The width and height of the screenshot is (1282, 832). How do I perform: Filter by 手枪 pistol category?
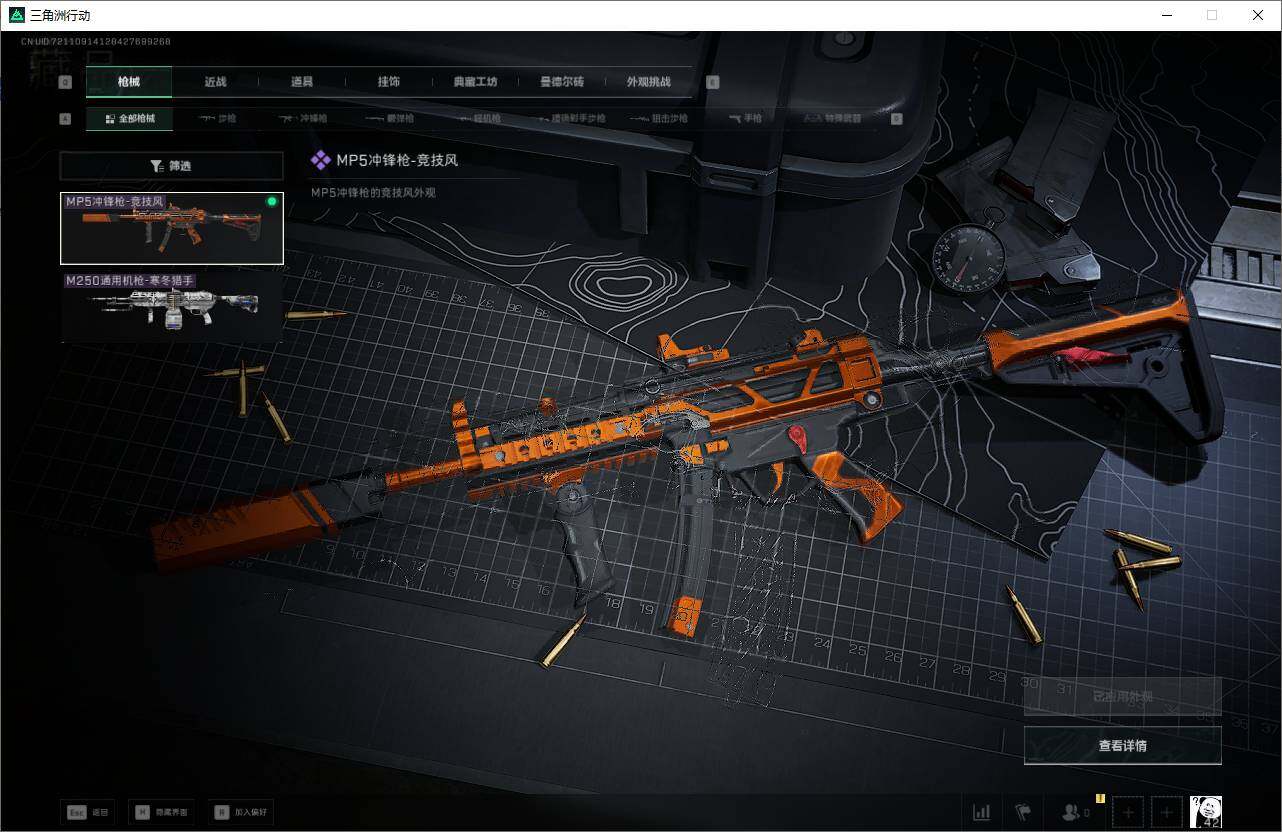(745, 119)
